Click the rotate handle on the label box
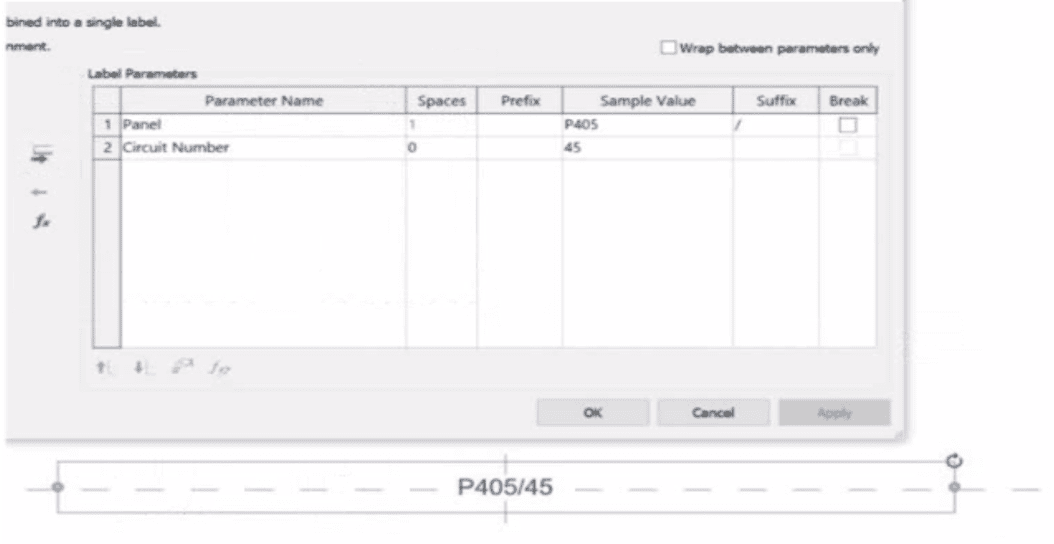Viewport: 1054px width, 544px height. 953,460
